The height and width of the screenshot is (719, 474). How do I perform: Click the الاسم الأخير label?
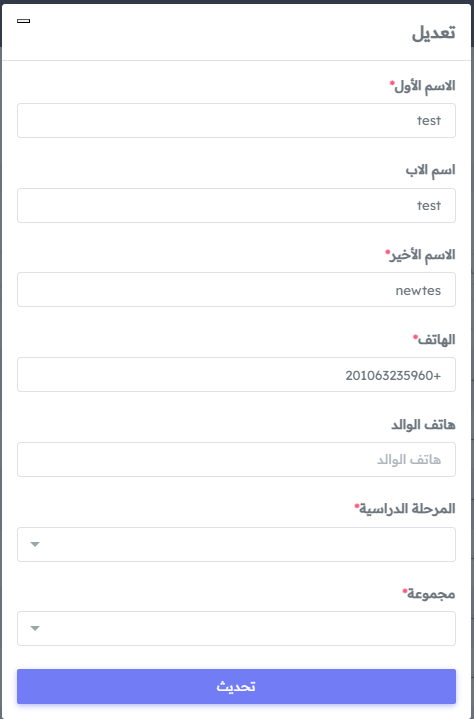(423, 255)
